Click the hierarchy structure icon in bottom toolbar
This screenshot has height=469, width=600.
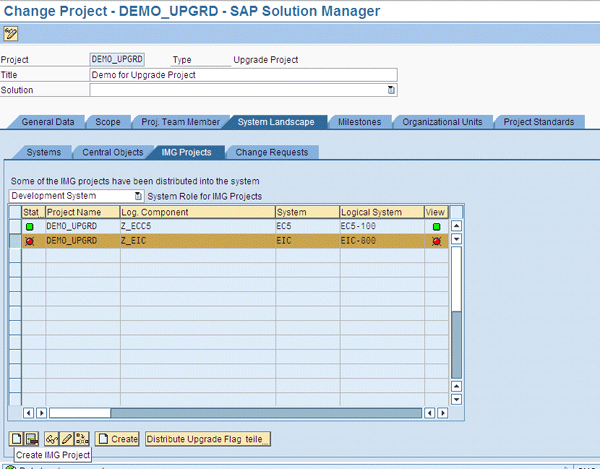[x=82, y=439]
